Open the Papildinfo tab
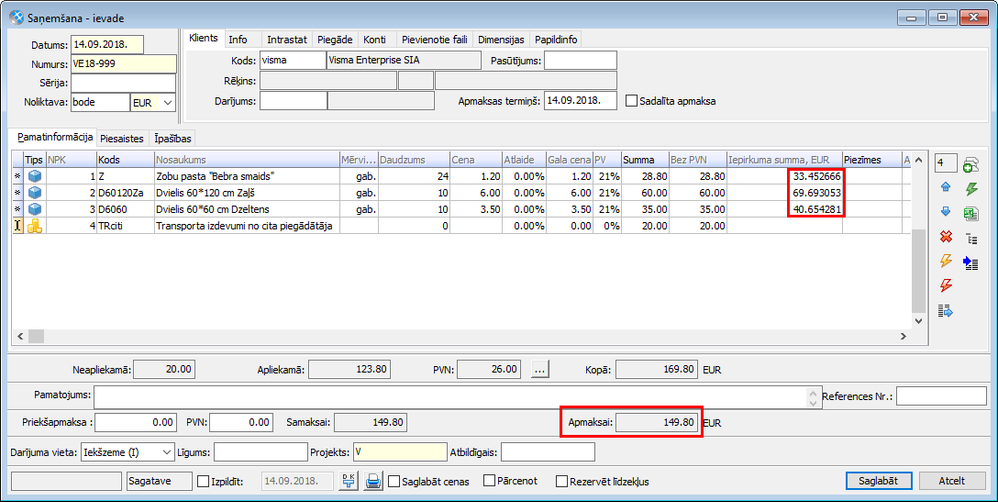The height and width of the screenshot is (502, 998). pos(556,39)
